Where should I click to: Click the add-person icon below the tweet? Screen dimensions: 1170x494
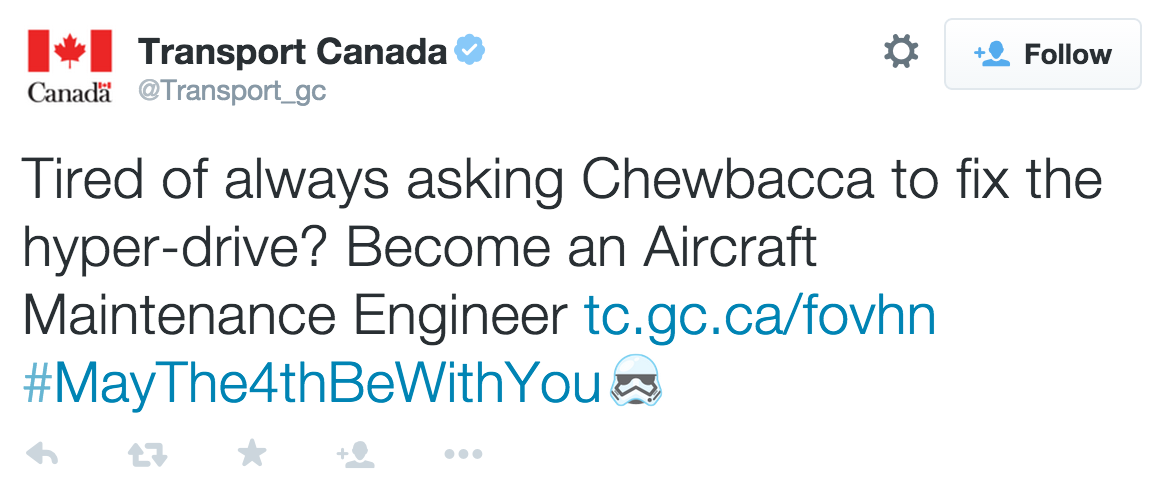(x=356, y=456)
